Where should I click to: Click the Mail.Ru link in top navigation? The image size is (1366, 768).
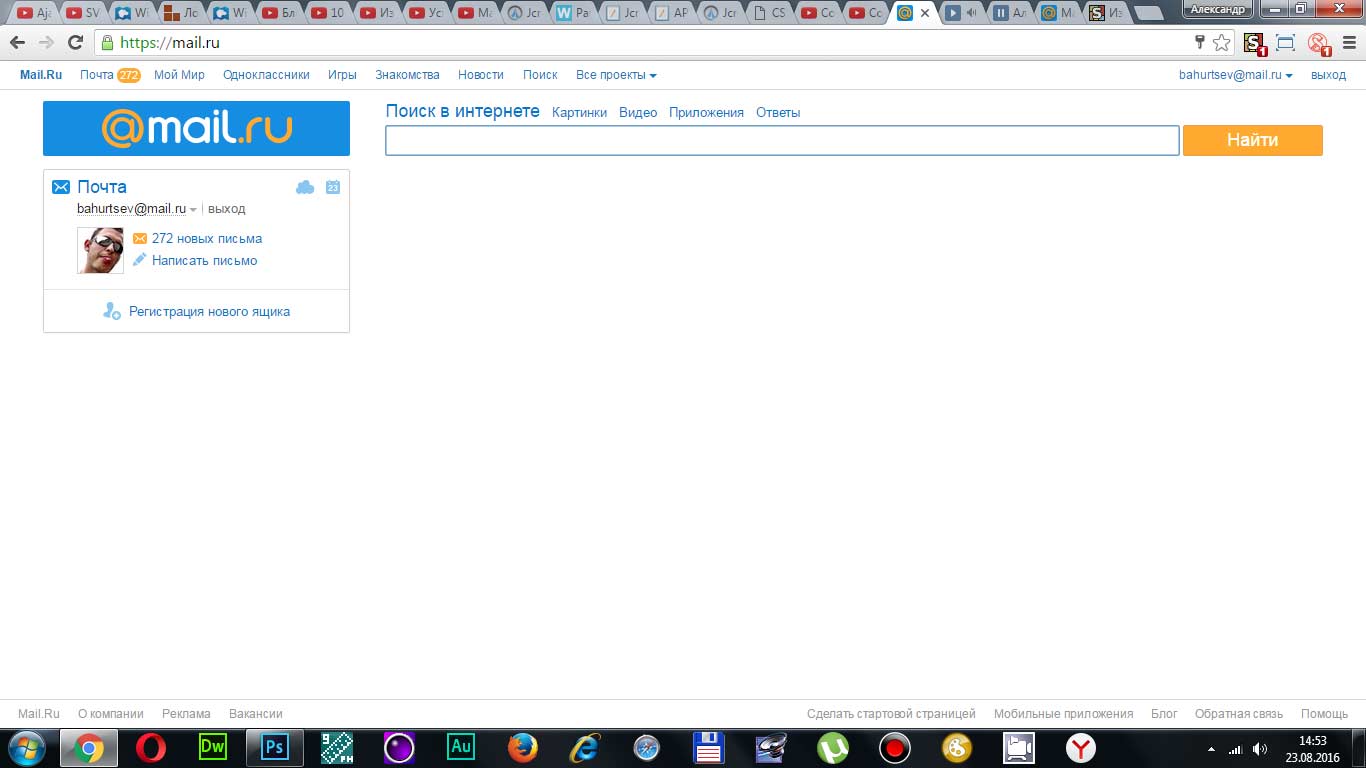[41, 75]
